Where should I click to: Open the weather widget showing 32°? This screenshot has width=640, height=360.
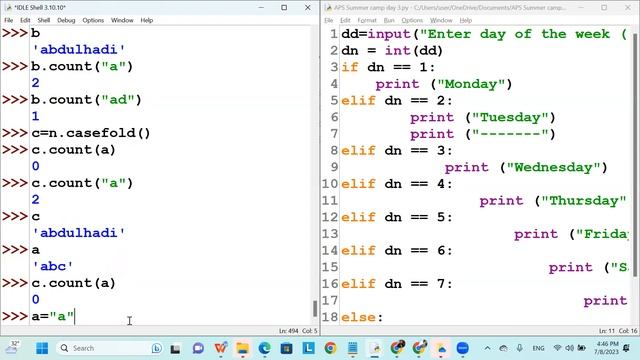click(x=12, y=348)
